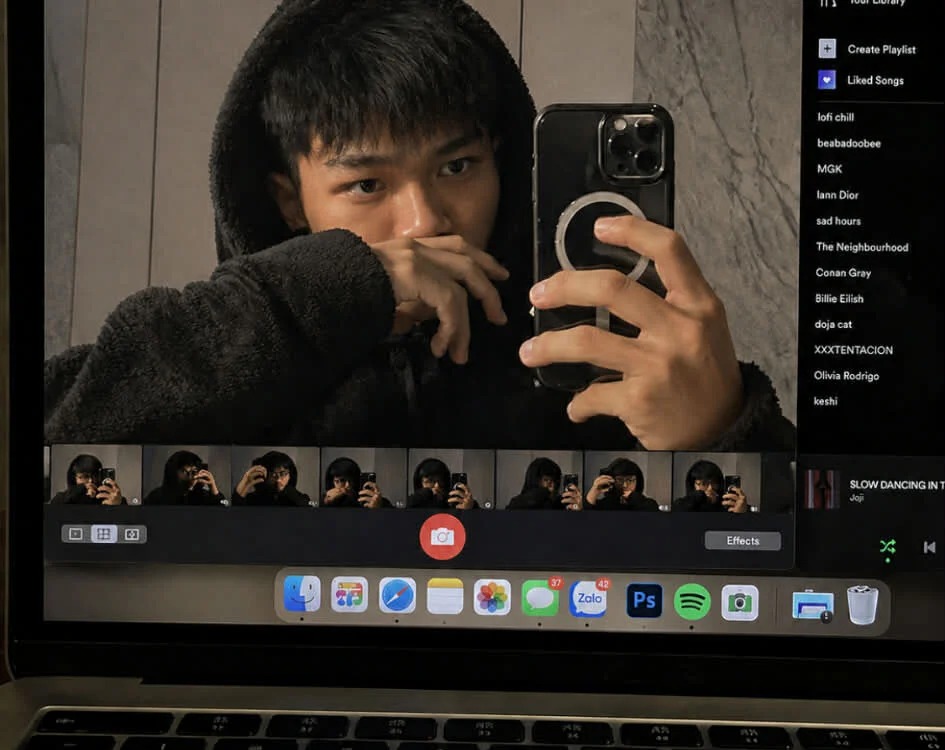The width and height of the screenshot is (945, 750).
Task: Click the Spotify icon in the Dock
Action: pyautogui.click(x=692, y=602)
